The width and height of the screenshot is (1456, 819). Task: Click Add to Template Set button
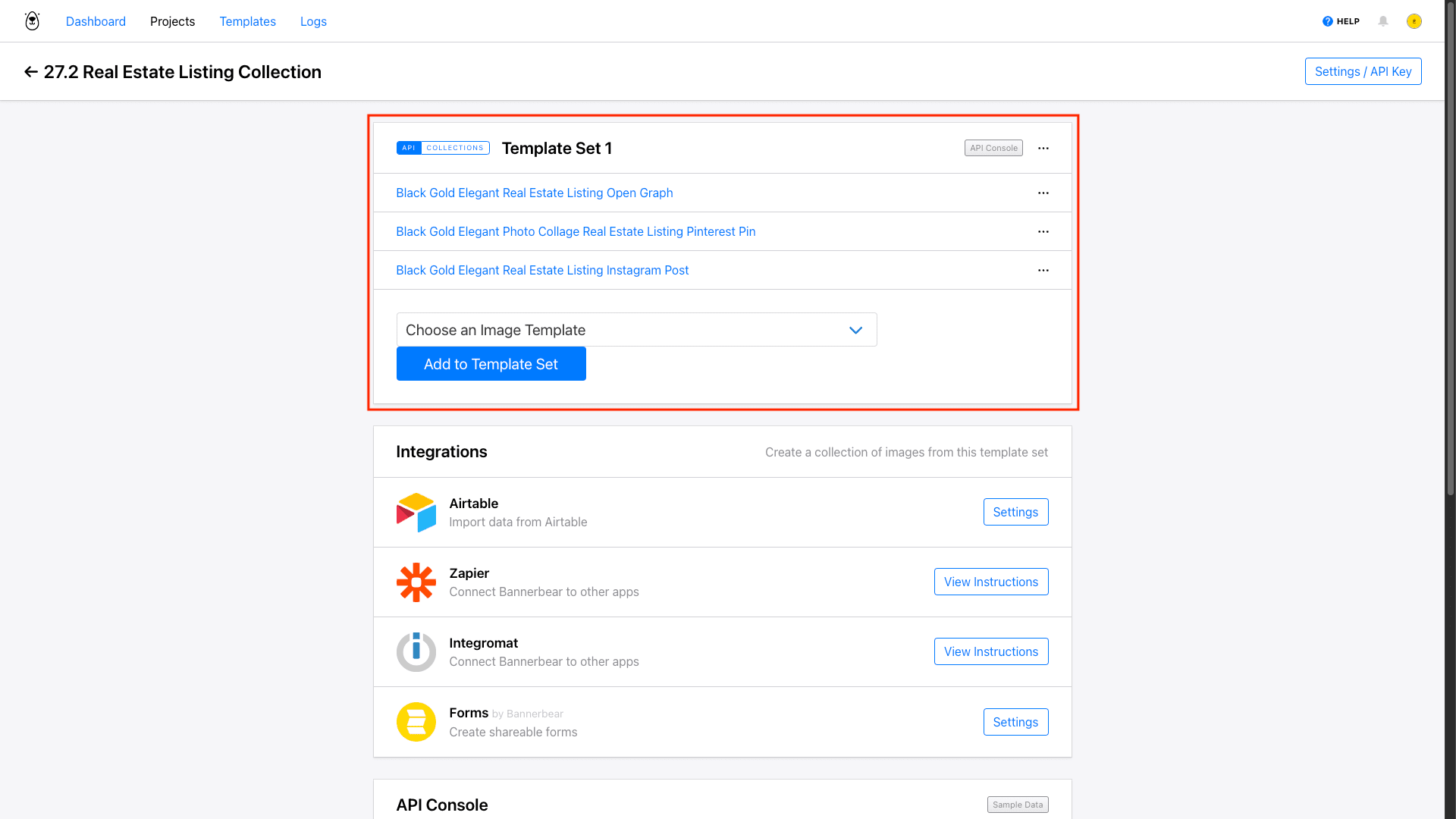point(491,364)
